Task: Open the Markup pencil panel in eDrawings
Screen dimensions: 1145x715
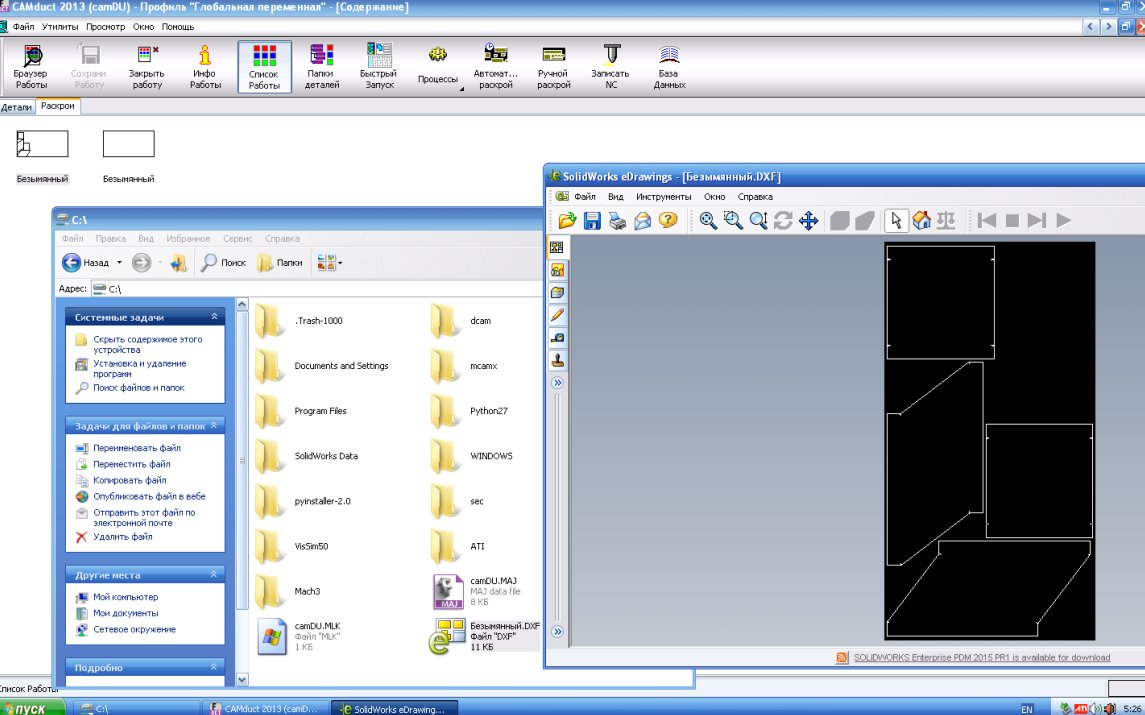Action: coord(557,316)
